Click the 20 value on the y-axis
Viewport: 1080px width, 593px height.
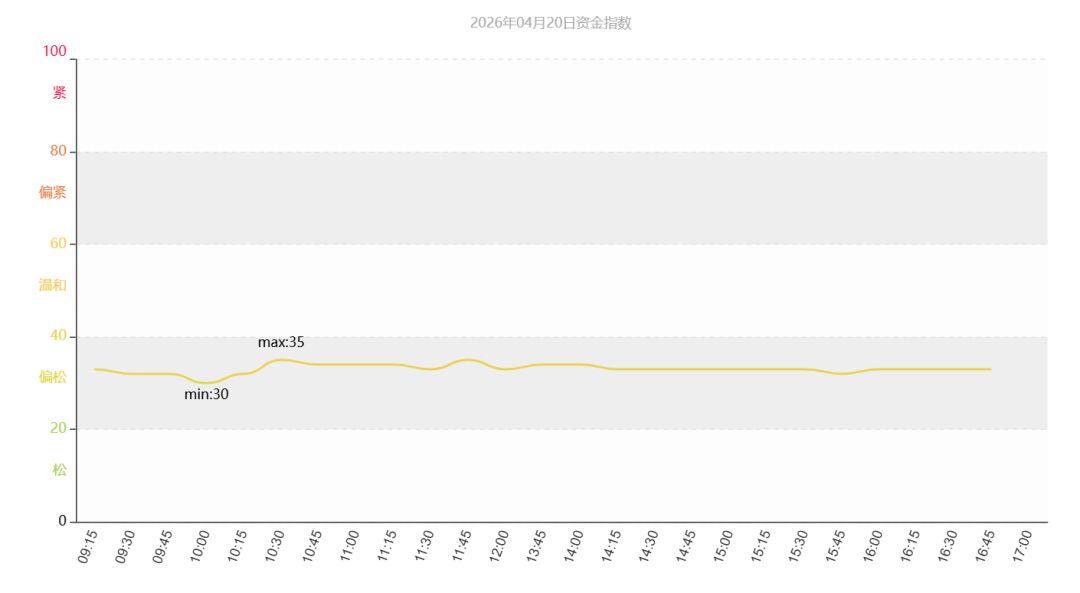58,428
